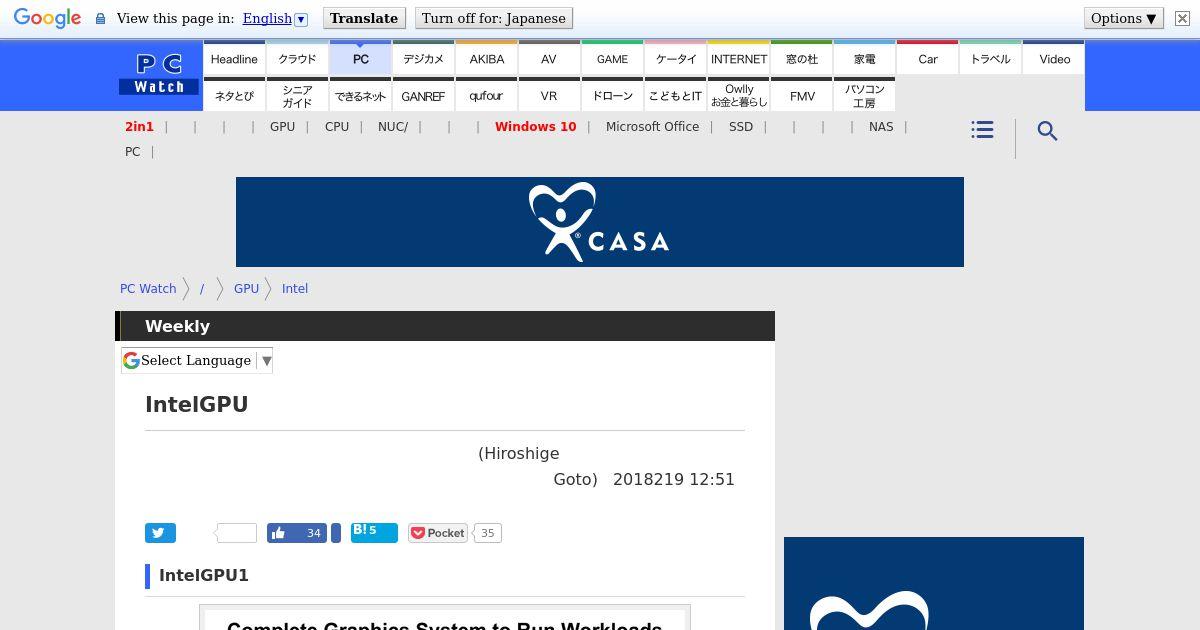Image resolution: width=1200 pixels, height=630 pixels.
Task: Click the Microsoft Office topic link
Action: pyautogui.click(x=652, y=127)
